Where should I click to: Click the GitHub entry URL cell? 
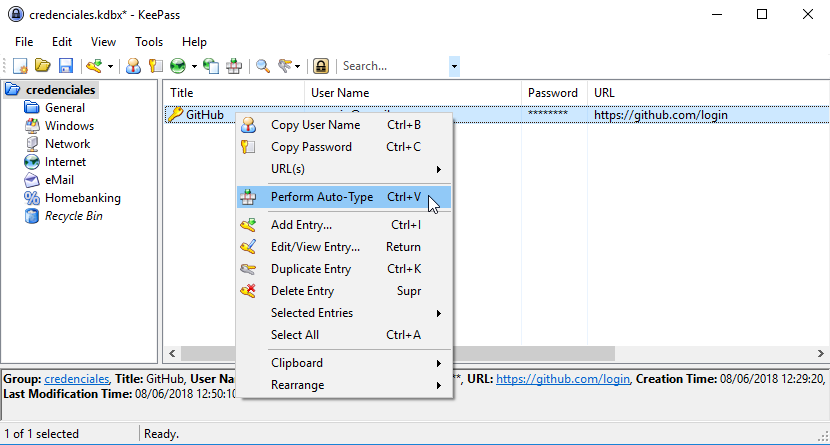[x=661, y=115]
